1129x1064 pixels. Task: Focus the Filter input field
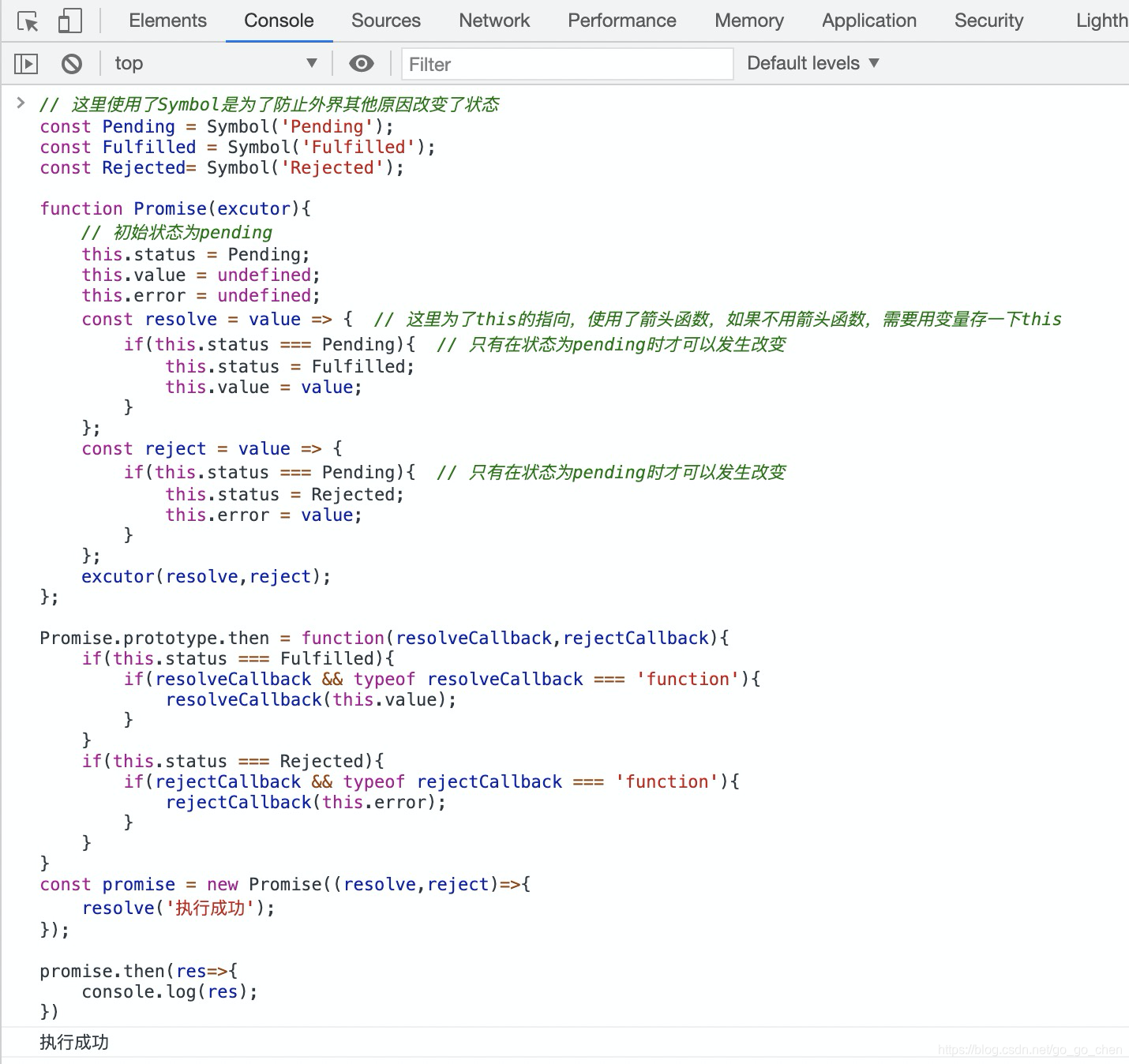[x=568, y=64]
